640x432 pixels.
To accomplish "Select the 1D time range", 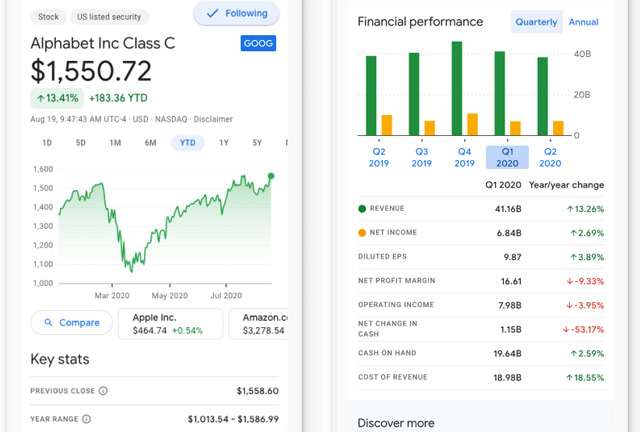I will tap(47, 143).
